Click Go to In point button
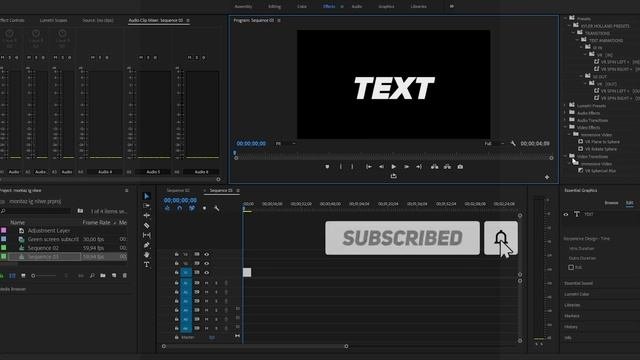 [369, 167]
